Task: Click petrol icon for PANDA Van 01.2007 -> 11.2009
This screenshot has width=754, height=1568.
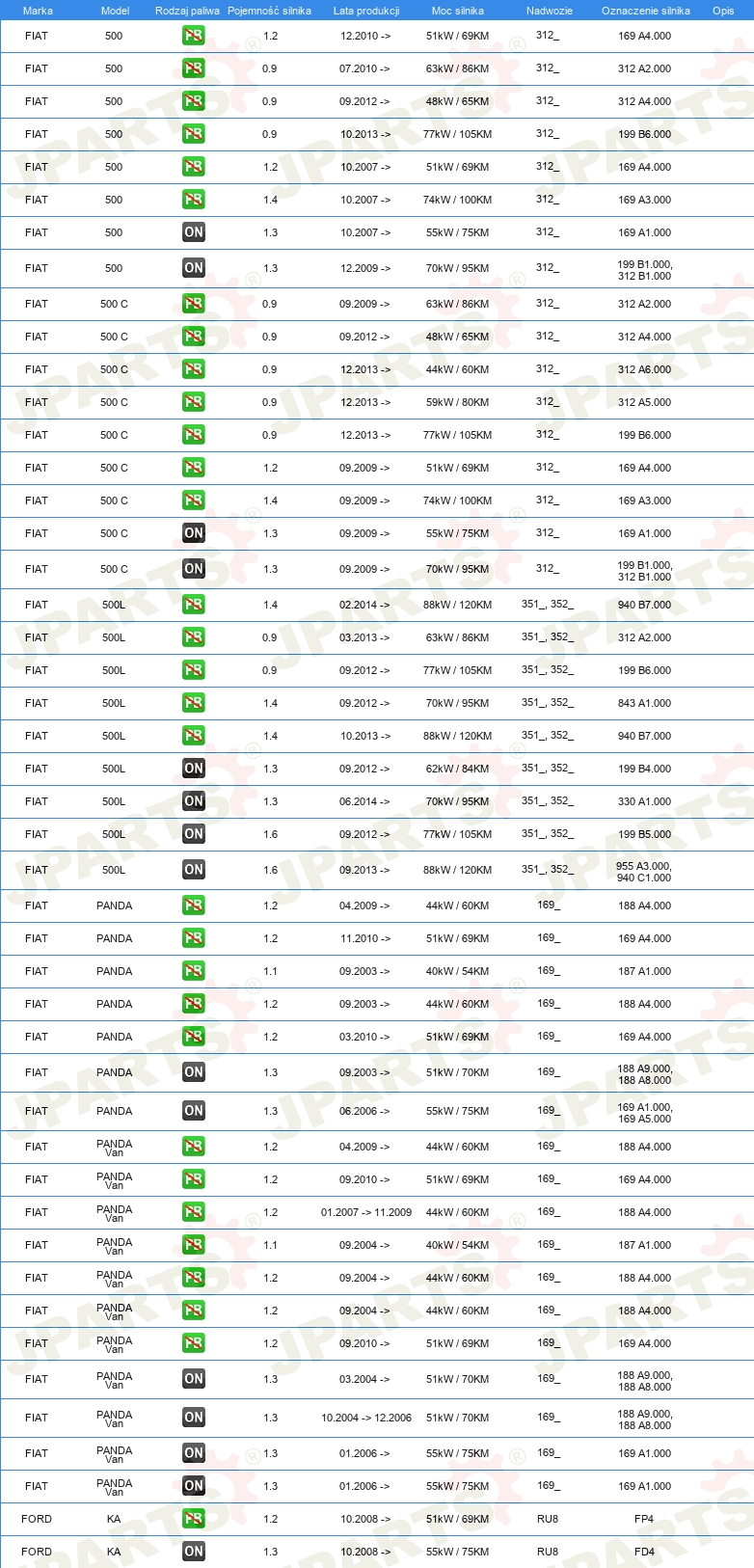Action: click(194, 1212)
